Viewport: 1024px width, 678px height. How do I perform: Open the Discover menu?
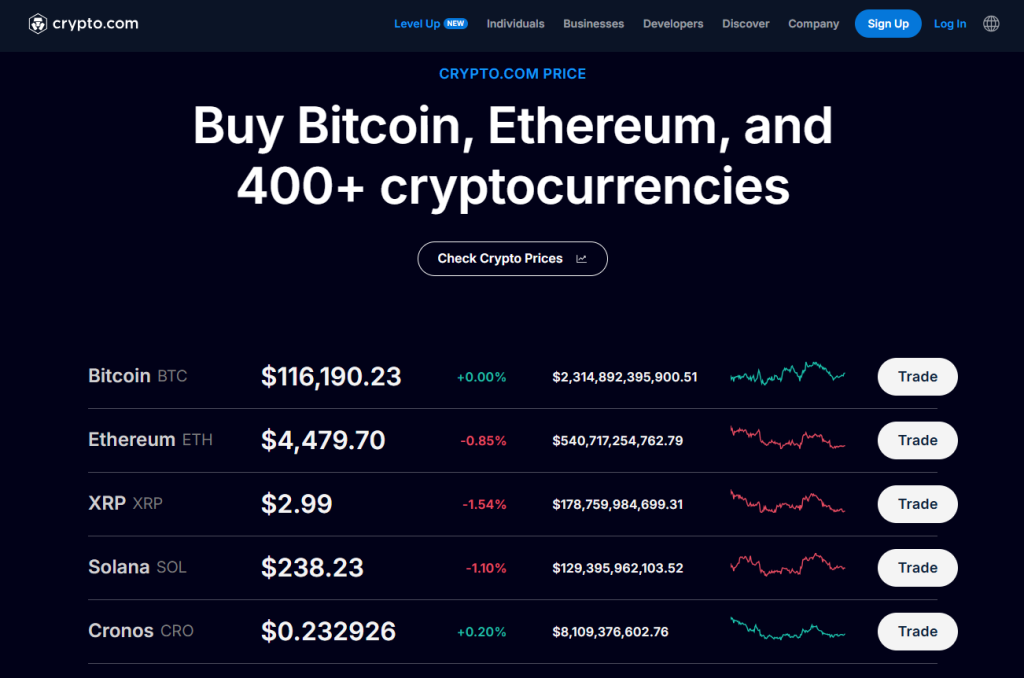click(745, 24)
